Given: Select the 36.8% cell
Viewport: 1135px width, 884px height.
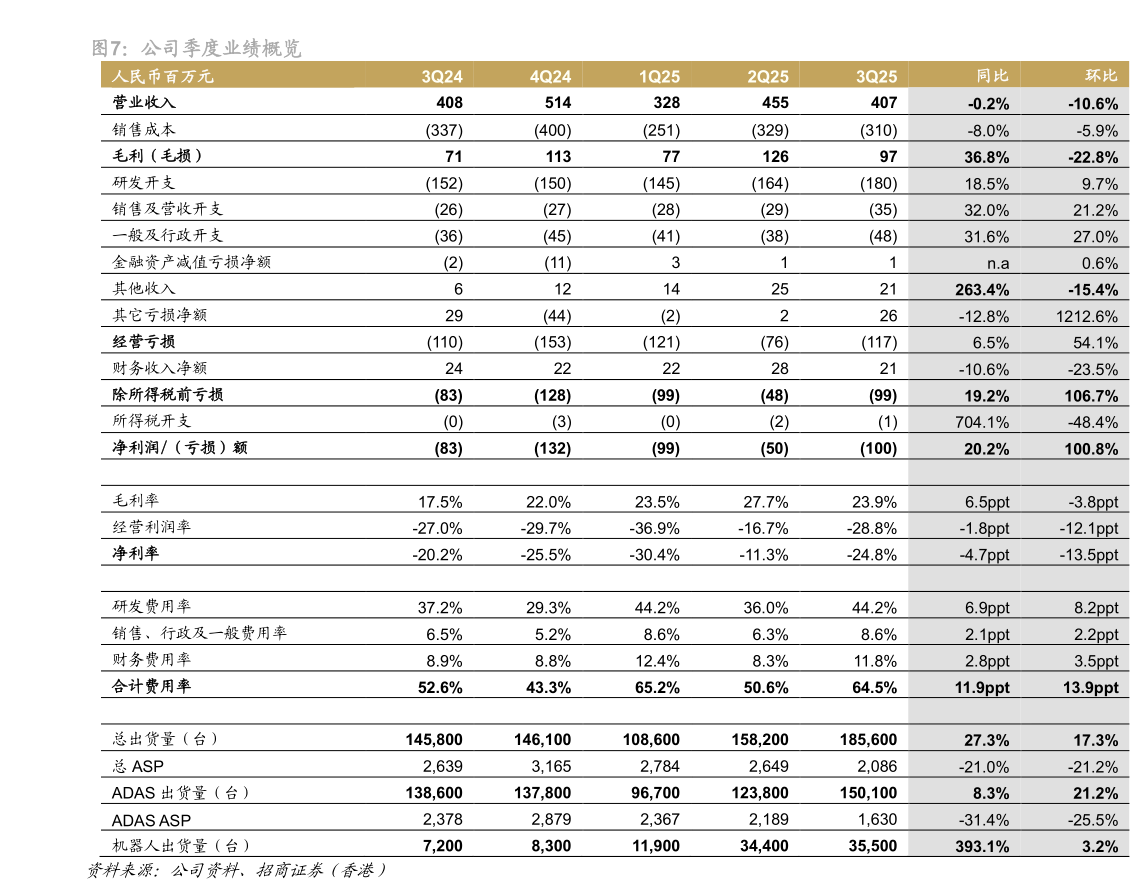Looking at the screenshot, I should pos(986,157).
